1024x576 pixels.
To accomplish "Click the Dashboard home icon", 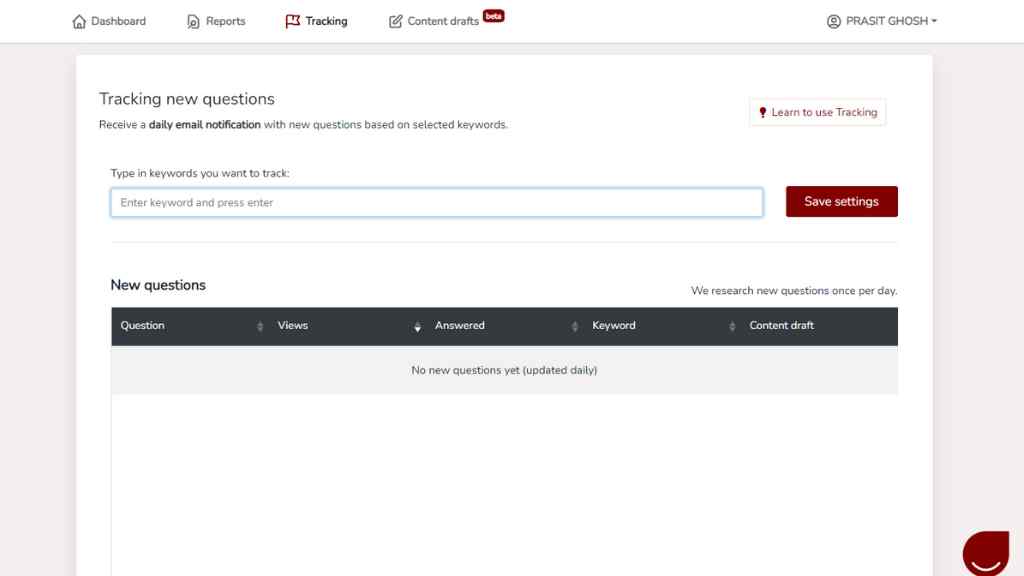I will 79,22.
